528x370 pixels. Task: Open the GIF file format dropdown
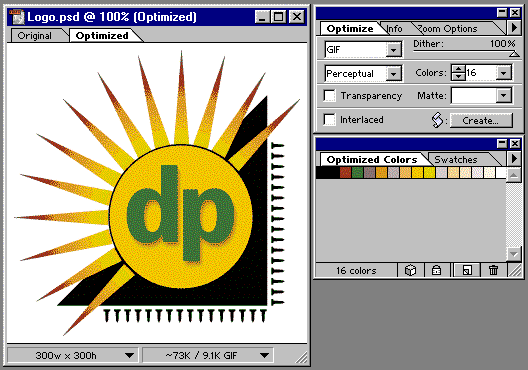(x=393, y=50)
